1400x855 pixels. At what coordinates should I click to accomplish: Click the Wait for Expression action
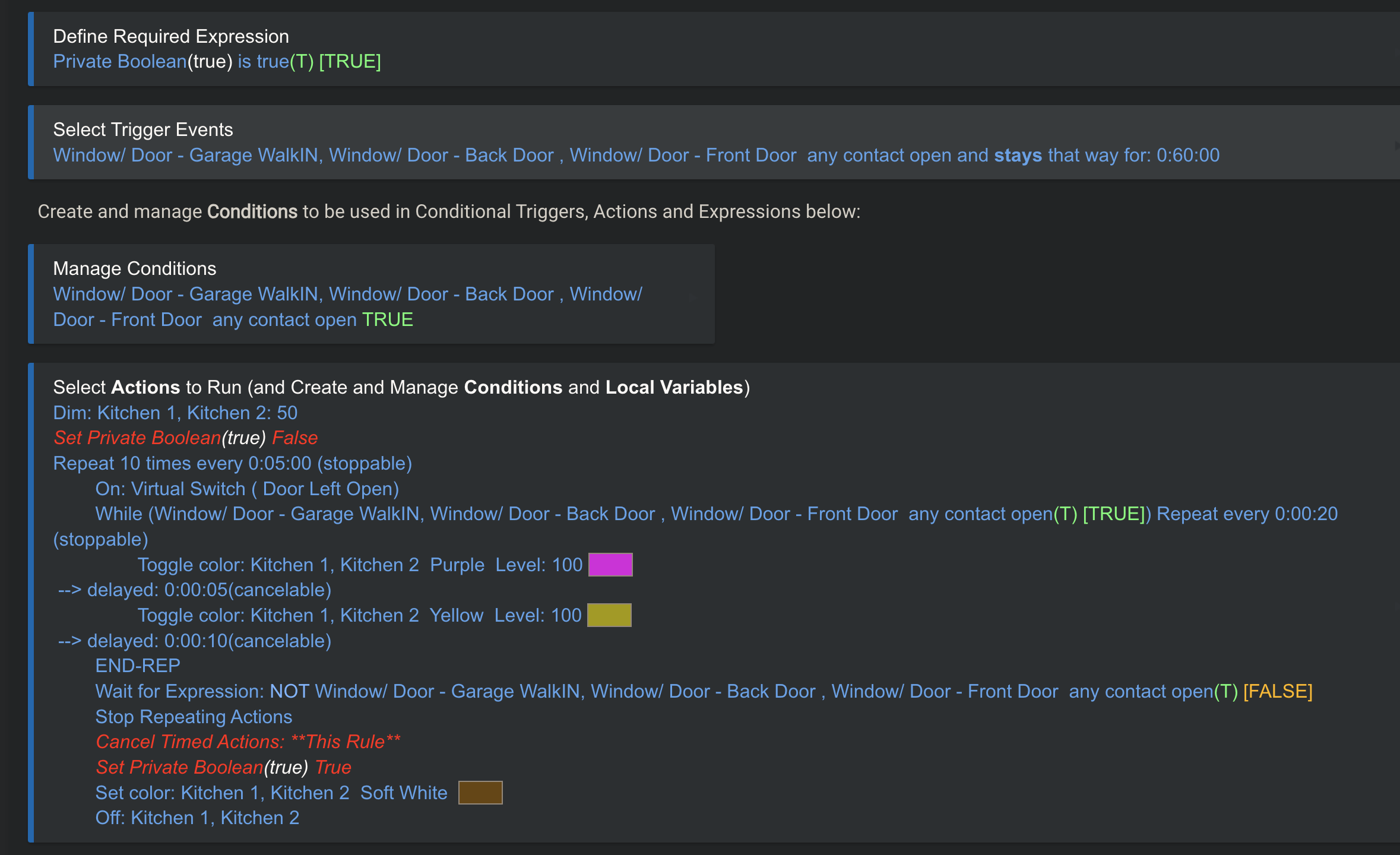coord(704,692)
